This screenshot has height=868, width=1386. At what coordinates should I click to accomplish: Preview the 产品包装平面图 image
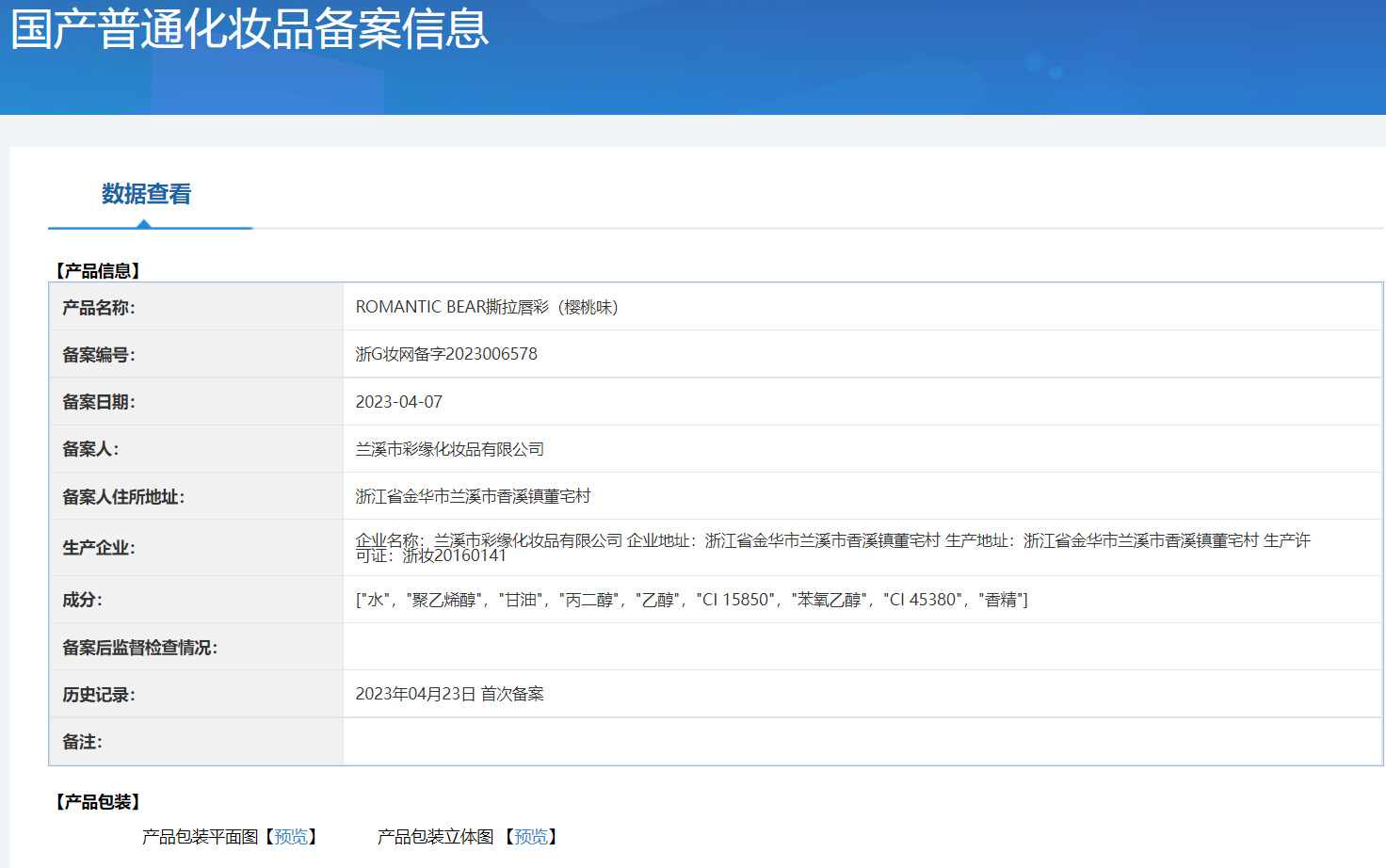pyautogui.click(x=290, y=837)
